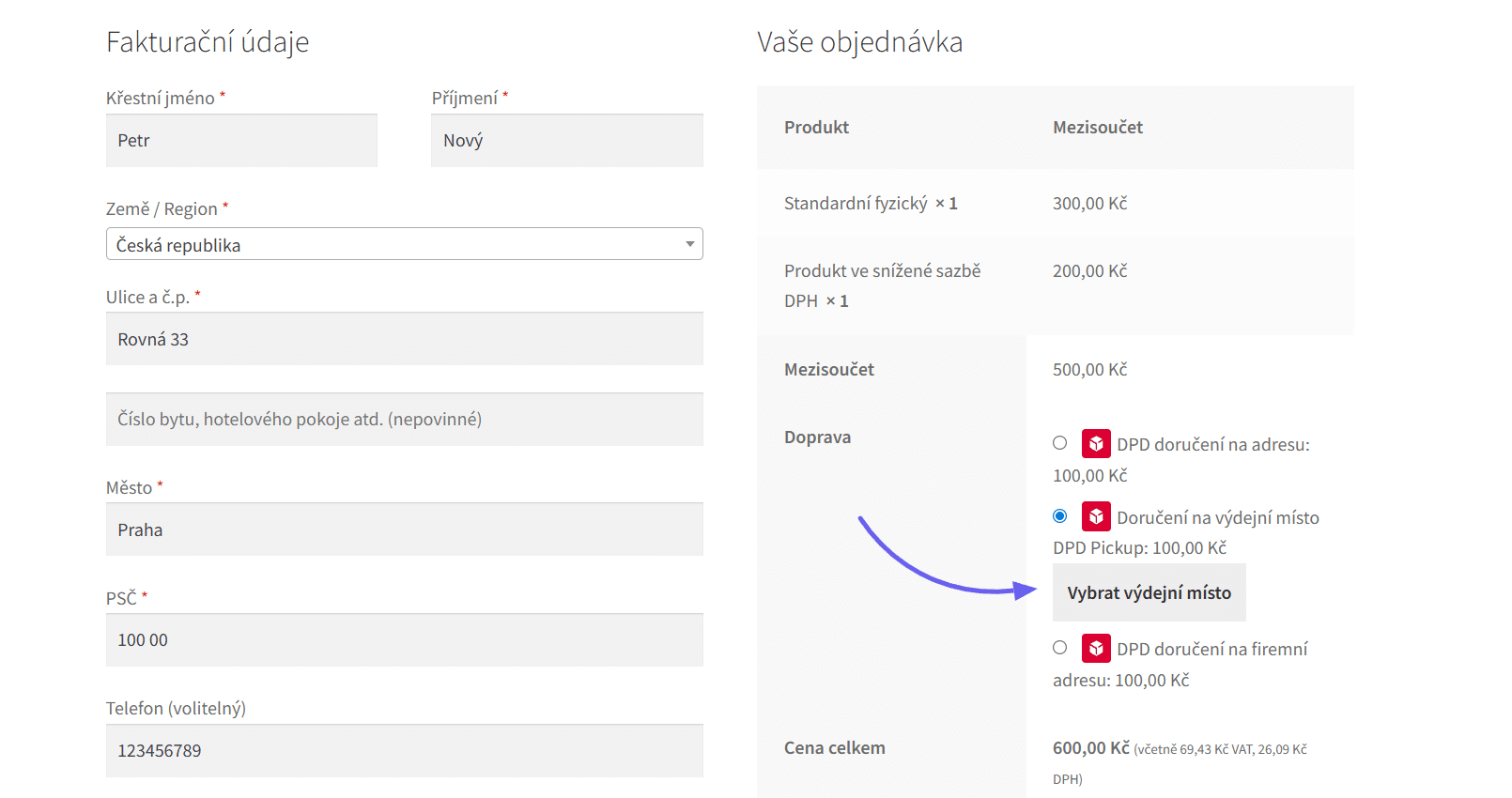Click the apartment number optional field
Viewport: 1512px width, 798px height.
click(404, 420)
